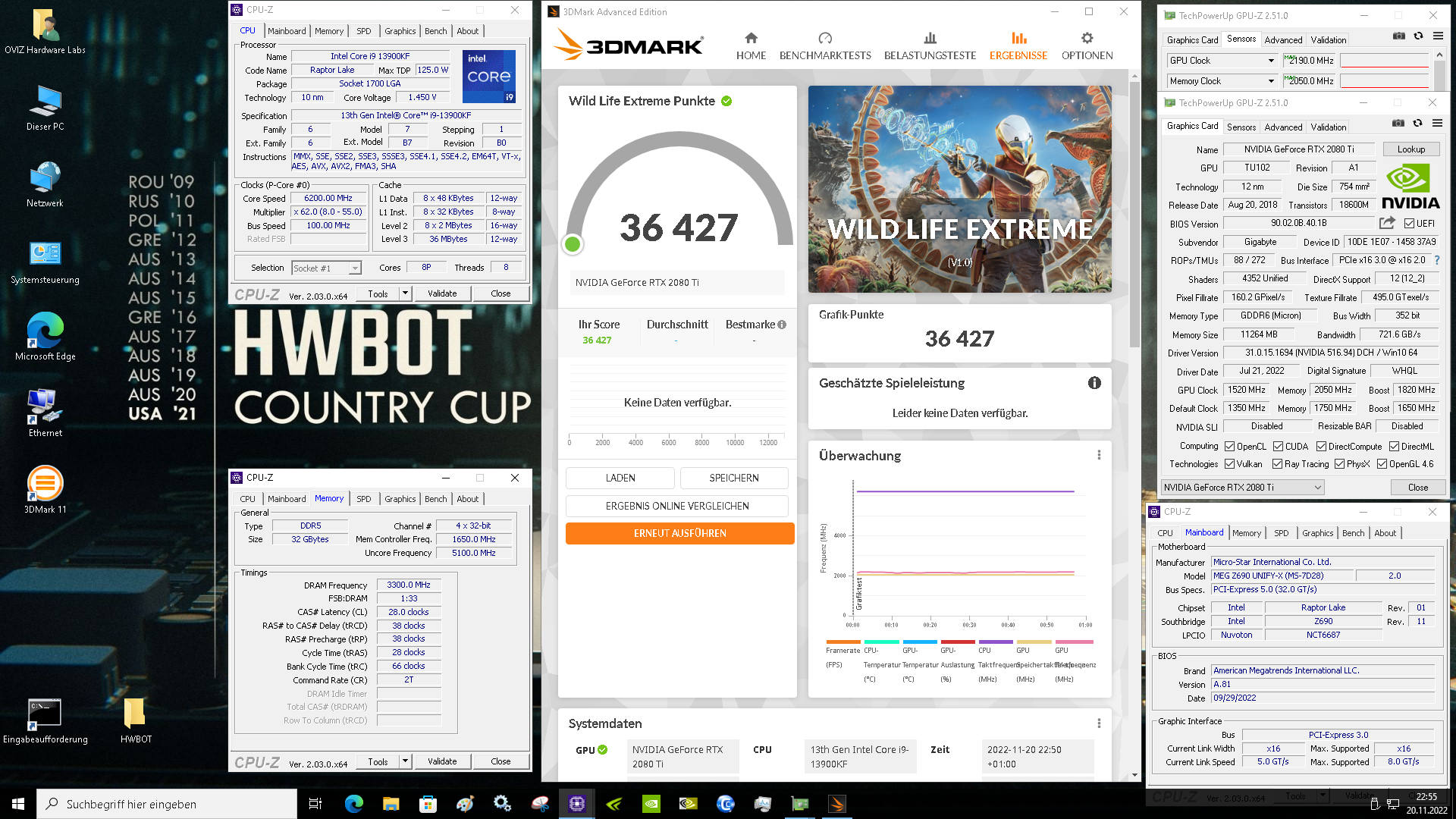The image size is (1456, 819).
Task: Click Task View icon in taskbar
Action: tap(315, 804)
